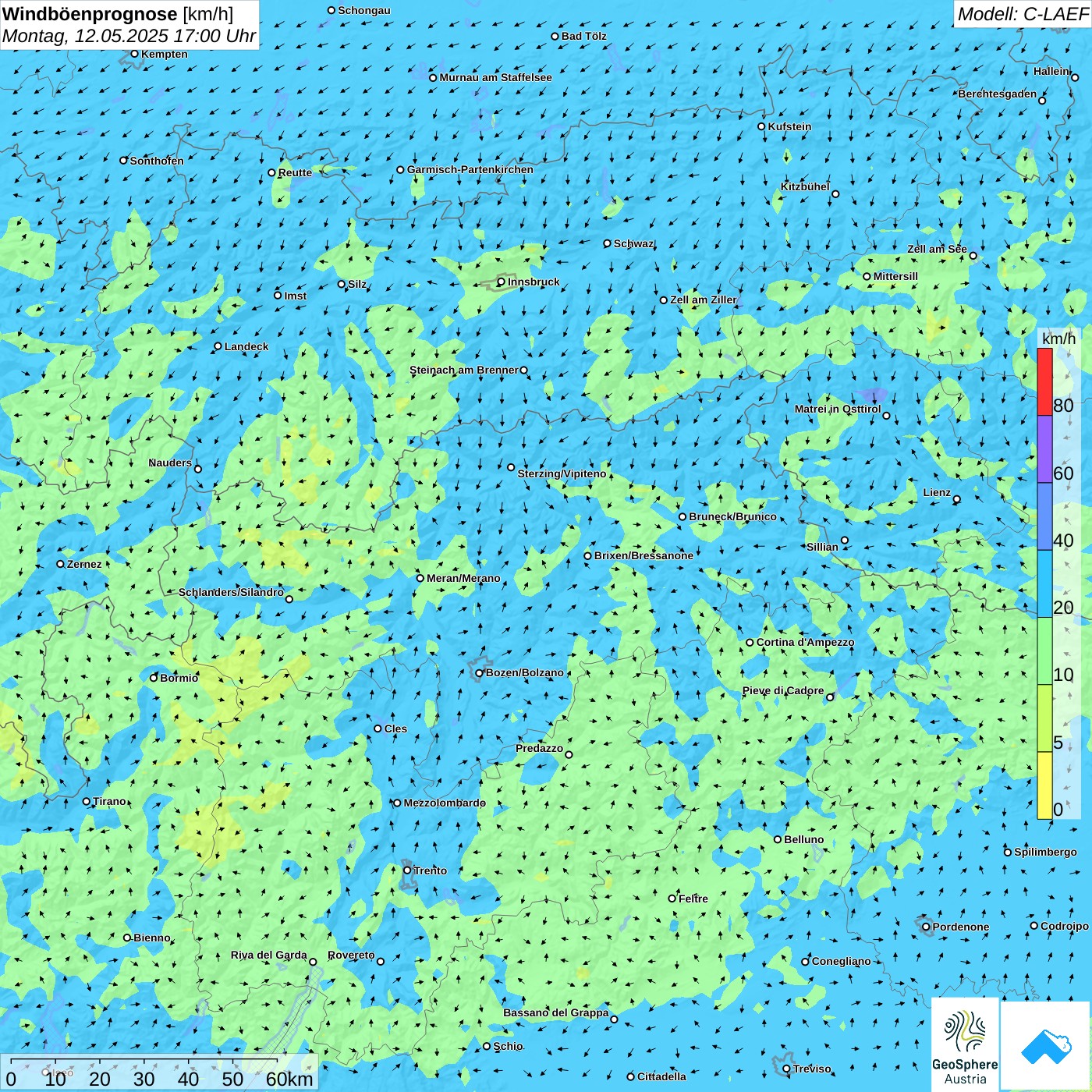Screen dimensions: 1092x1092
Task: Select the Kufstein label
Action: point(789,126)
